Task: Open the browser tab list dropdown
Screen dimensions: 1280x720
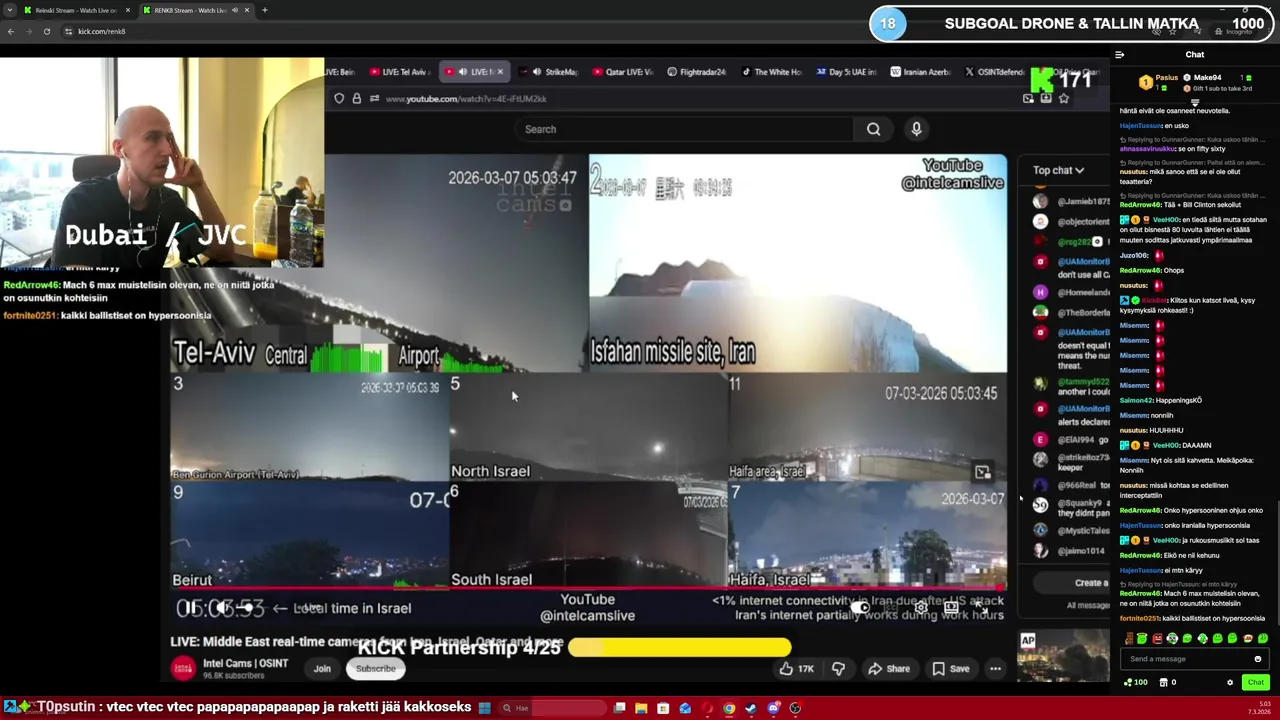Action: coord(10,10)
